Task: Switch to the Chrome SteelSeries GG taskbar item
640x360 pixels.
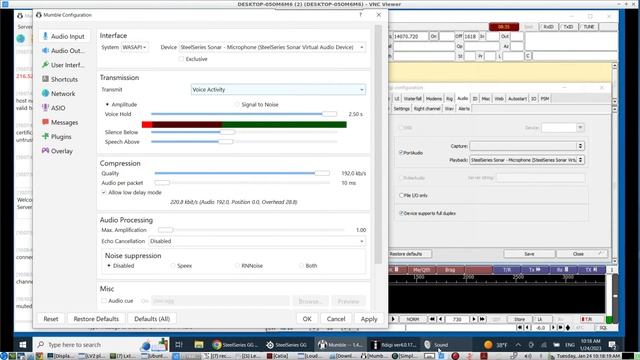Action: [235, 345]
